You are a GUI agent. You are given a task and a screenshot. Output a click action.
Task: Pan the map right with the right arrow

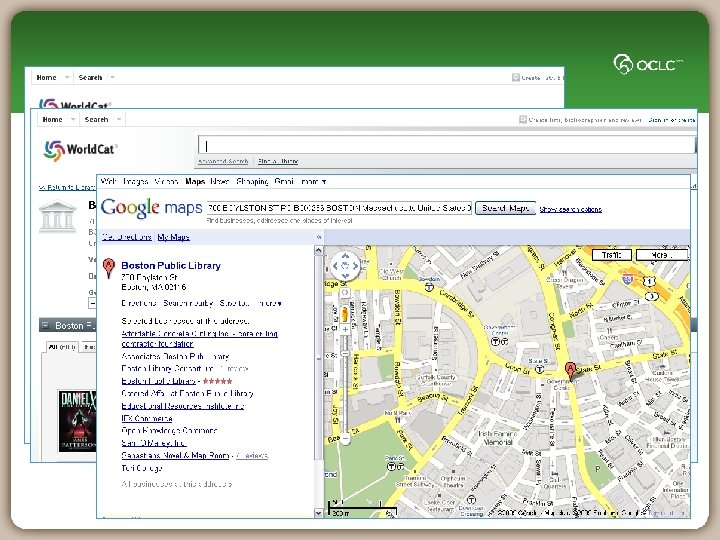point(355,266)
